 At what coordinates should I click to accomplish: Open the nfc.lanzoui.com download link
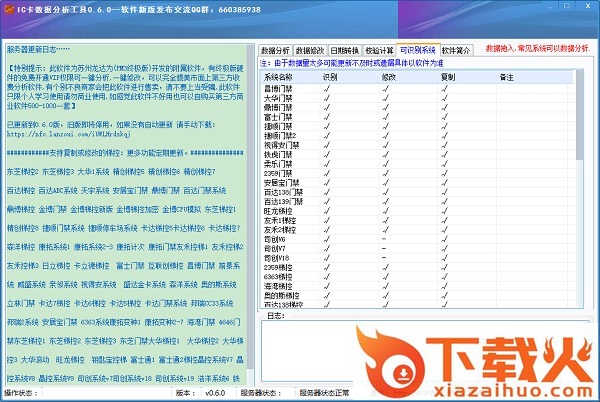[x=68, y=134]
